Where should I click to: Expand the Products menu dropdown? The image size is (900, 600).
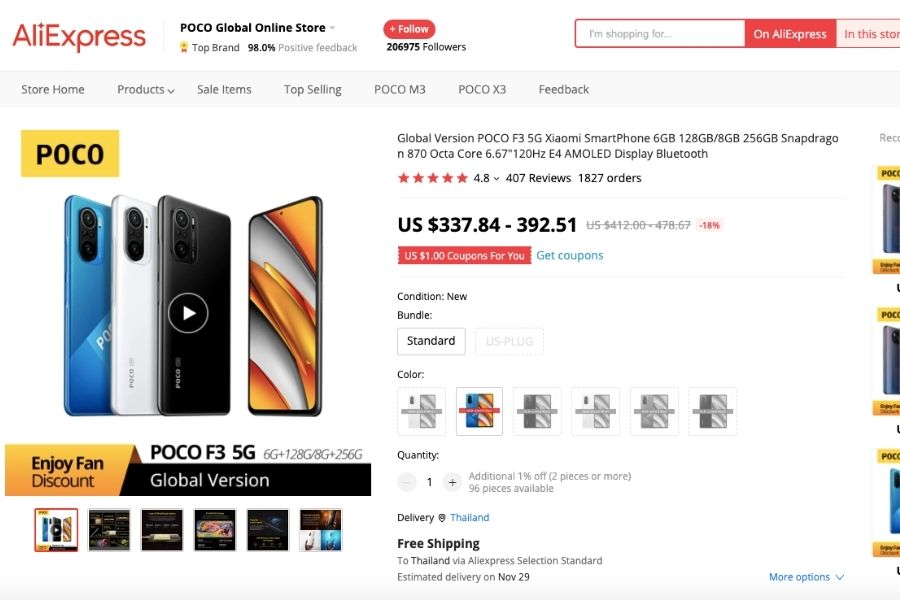pyautogui.click(x=146, y=89)
